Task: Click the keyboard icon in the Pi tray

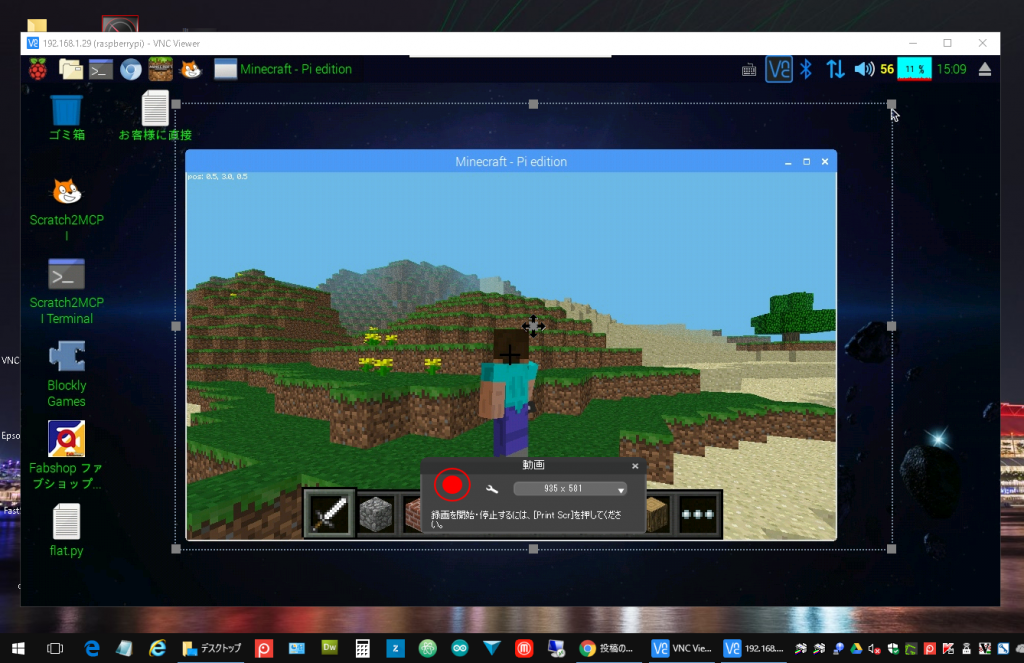Action: pos(749,70)
